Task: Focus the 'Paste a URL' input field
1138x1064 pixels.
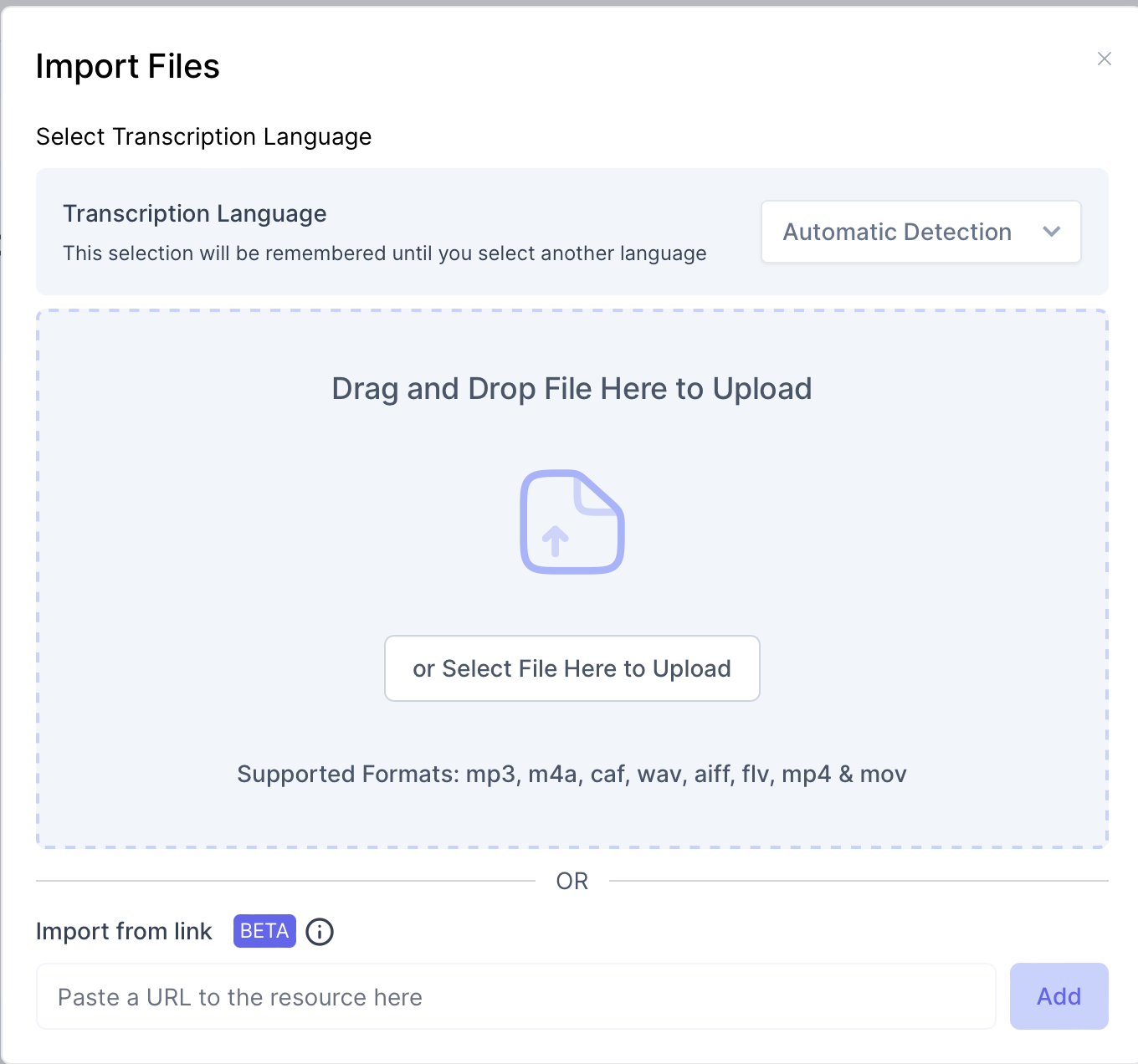Action: point(515,996)
